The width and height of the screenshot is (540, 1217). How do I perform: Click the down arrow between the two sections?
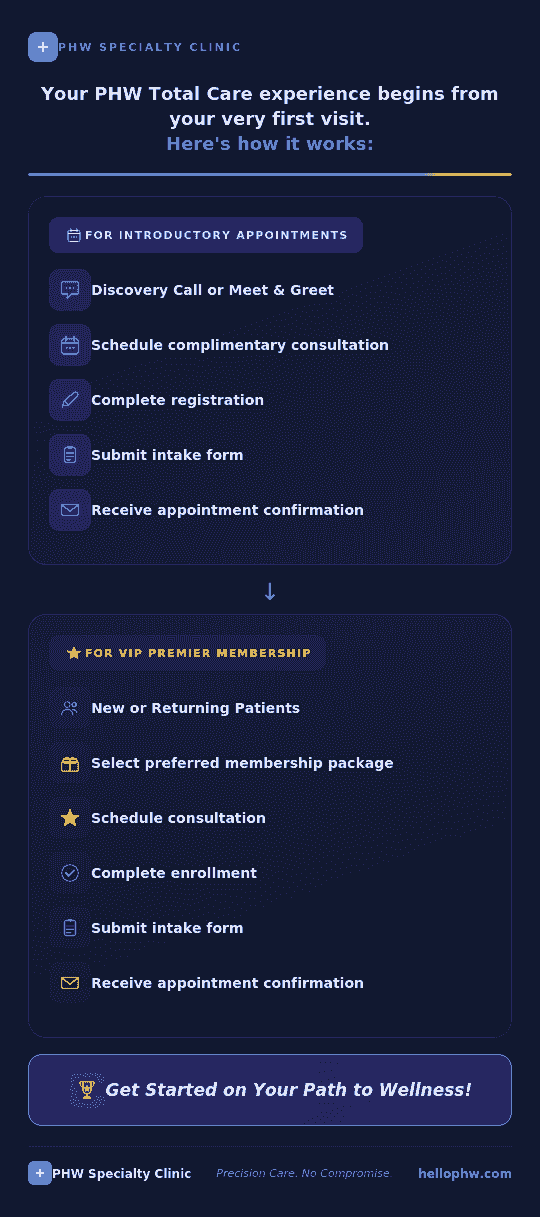tap(270, 591)
